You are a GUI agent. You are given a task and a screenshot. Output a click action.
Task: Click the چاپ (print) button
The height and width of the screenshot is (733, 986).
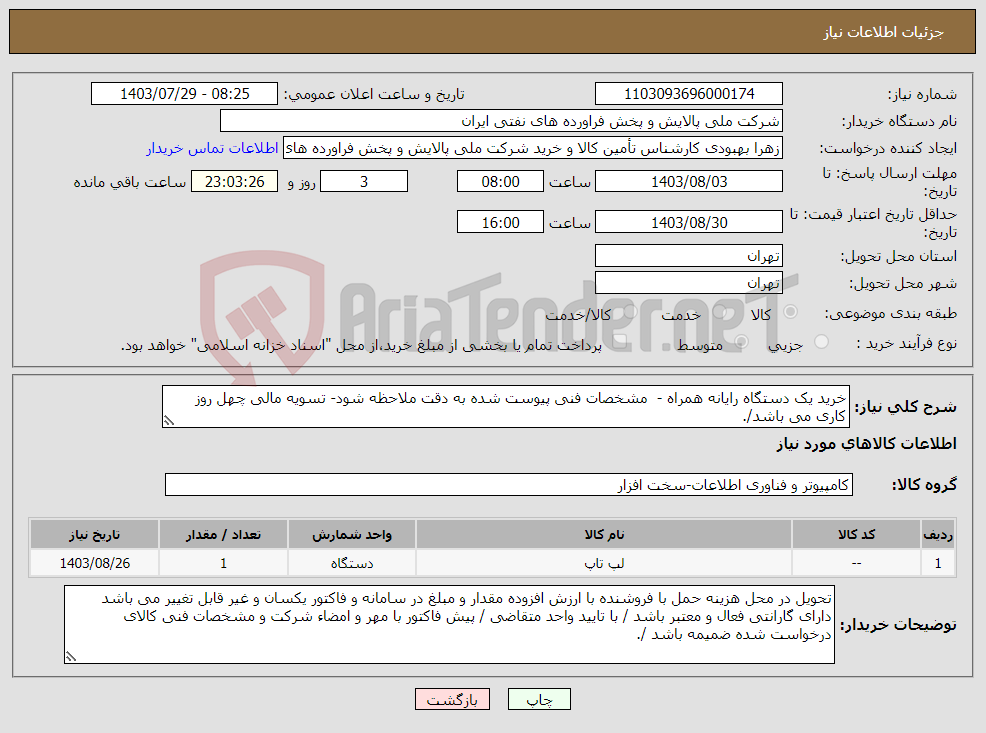[x=539, y=699]
